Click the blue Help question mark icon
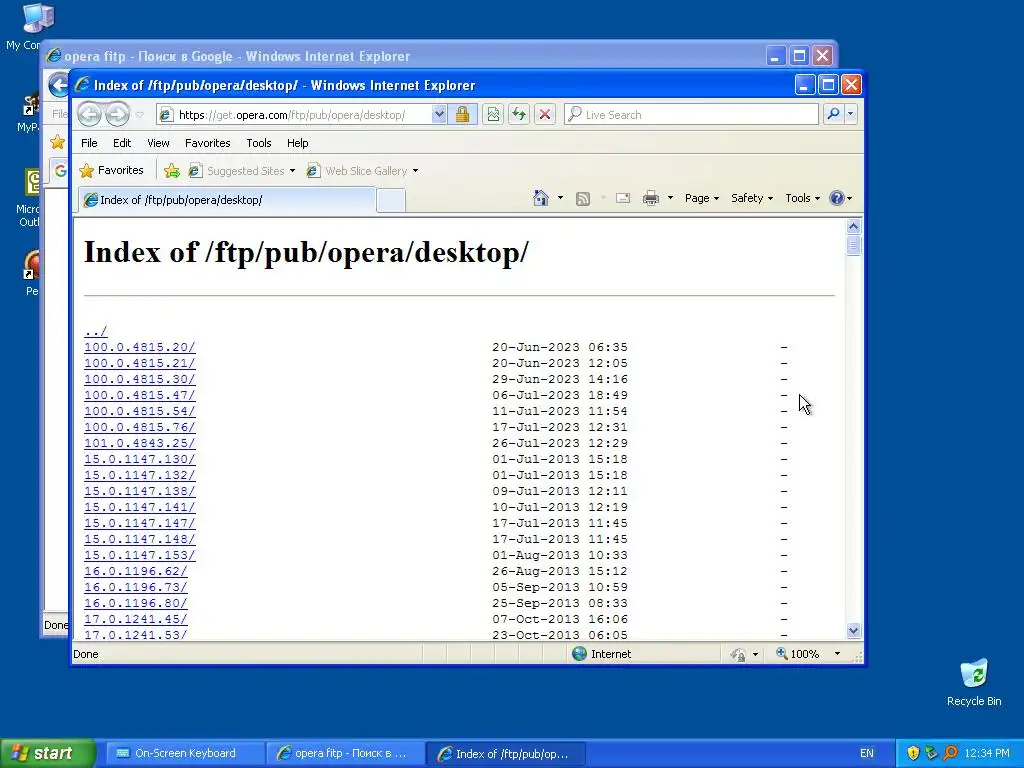Screen dimensions: 1024x768 coord(837,198)
